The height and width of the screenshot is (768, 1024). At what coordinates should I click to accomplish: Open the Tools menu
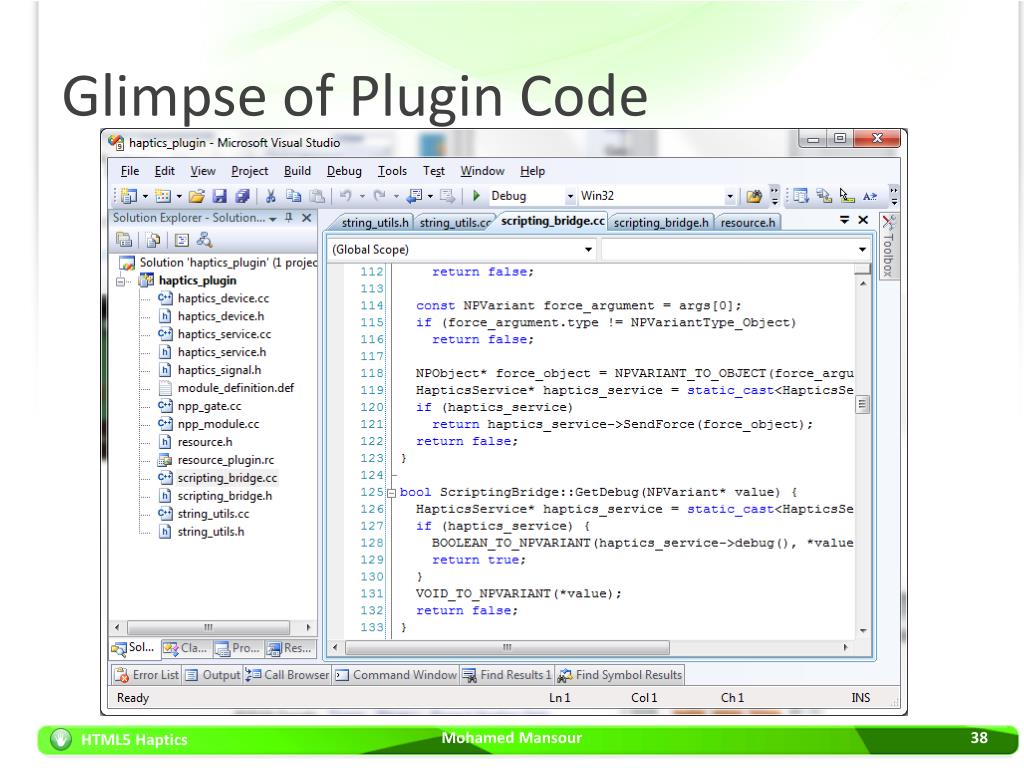(392, 171)
